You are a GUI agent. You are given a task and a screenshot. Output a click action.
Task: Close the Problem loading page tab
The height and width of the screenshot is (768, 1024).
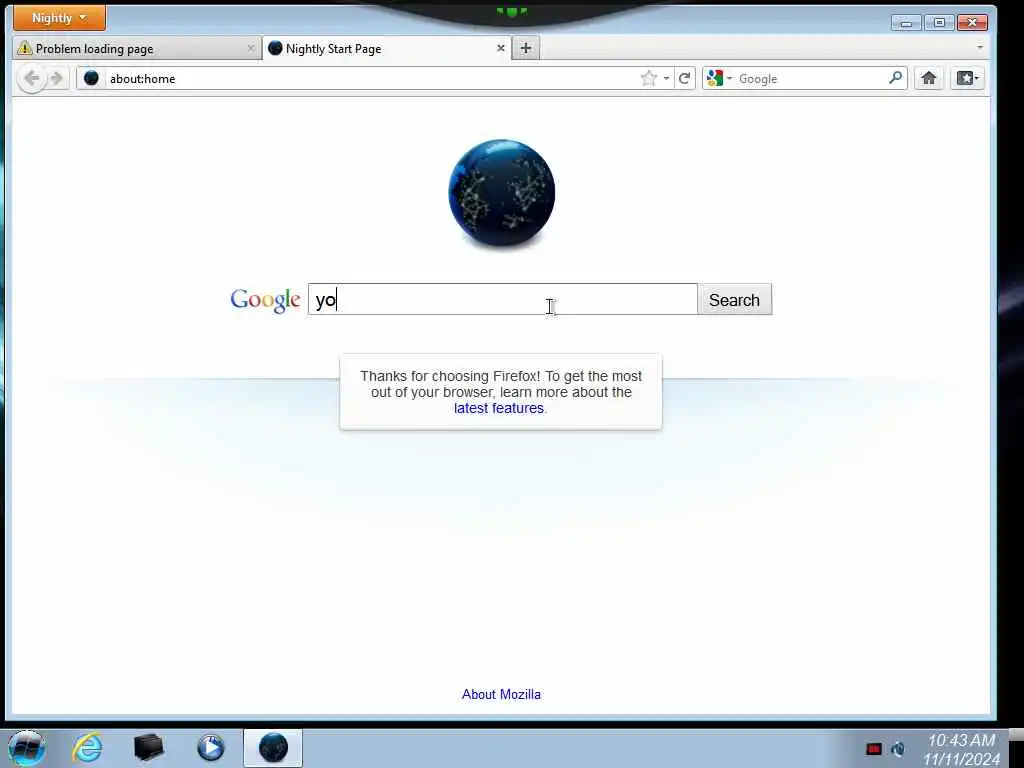coord(251,48)
